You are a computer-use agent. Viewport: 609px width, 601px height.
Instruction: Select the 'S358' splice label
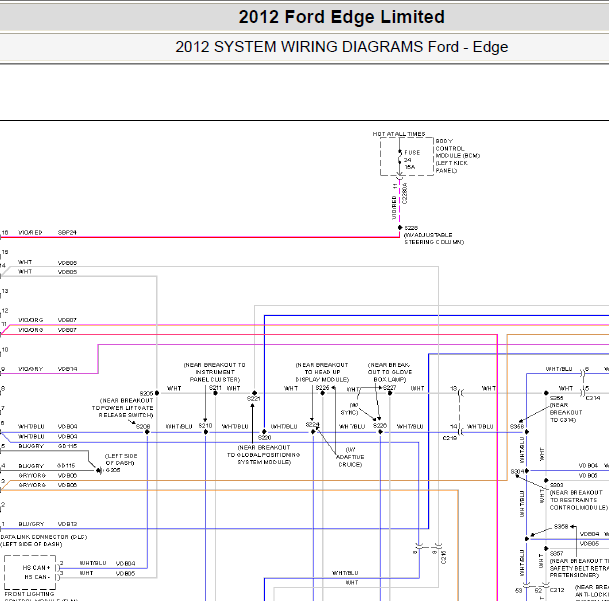click(561, 526)
